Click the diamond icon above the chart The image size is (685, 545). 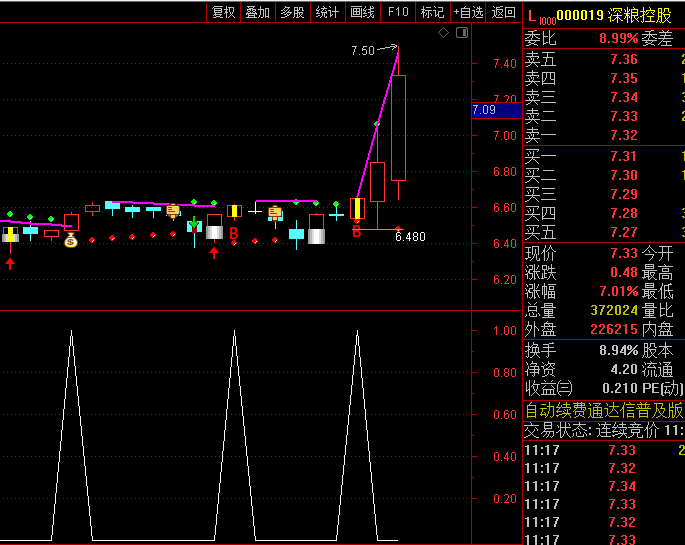(x=444, y=33)
